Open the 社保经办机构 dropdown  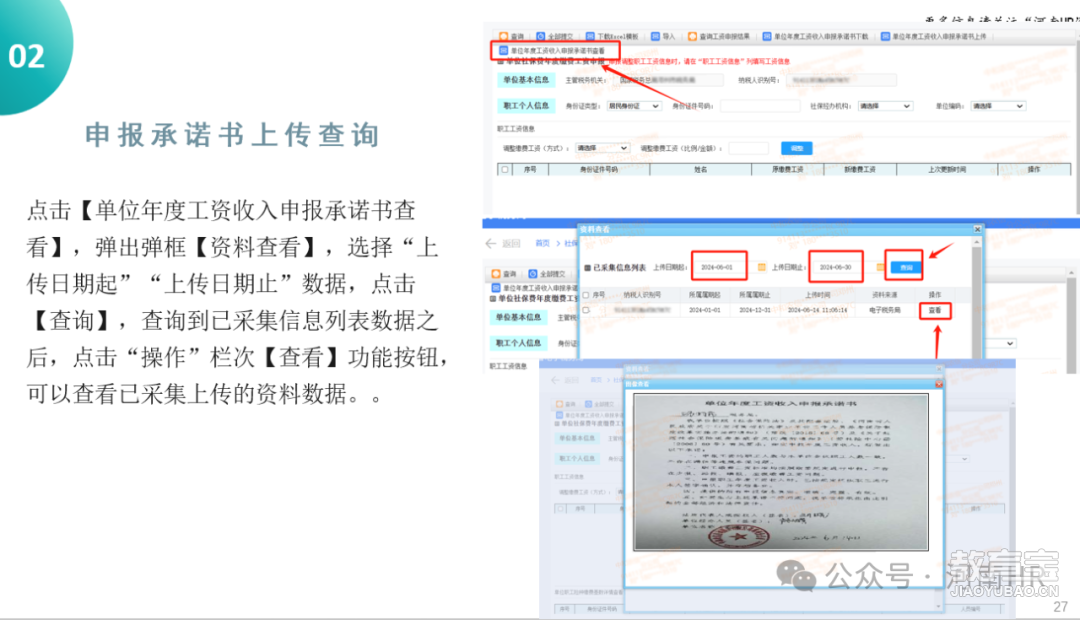point(885,106)
